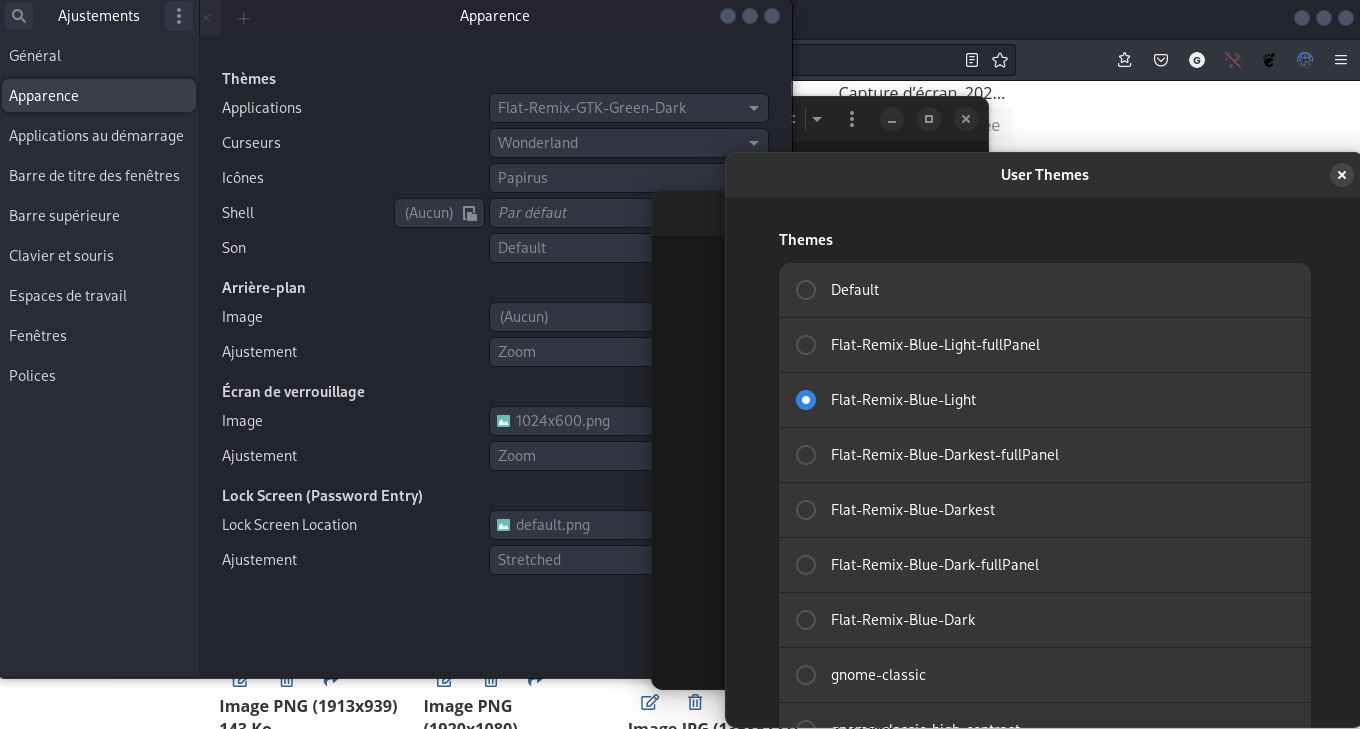The width and height of the screenshot is (1360, 729).
Task: Open the bookmarks tray toolbar icon
Action: [x=1125, y=60]
